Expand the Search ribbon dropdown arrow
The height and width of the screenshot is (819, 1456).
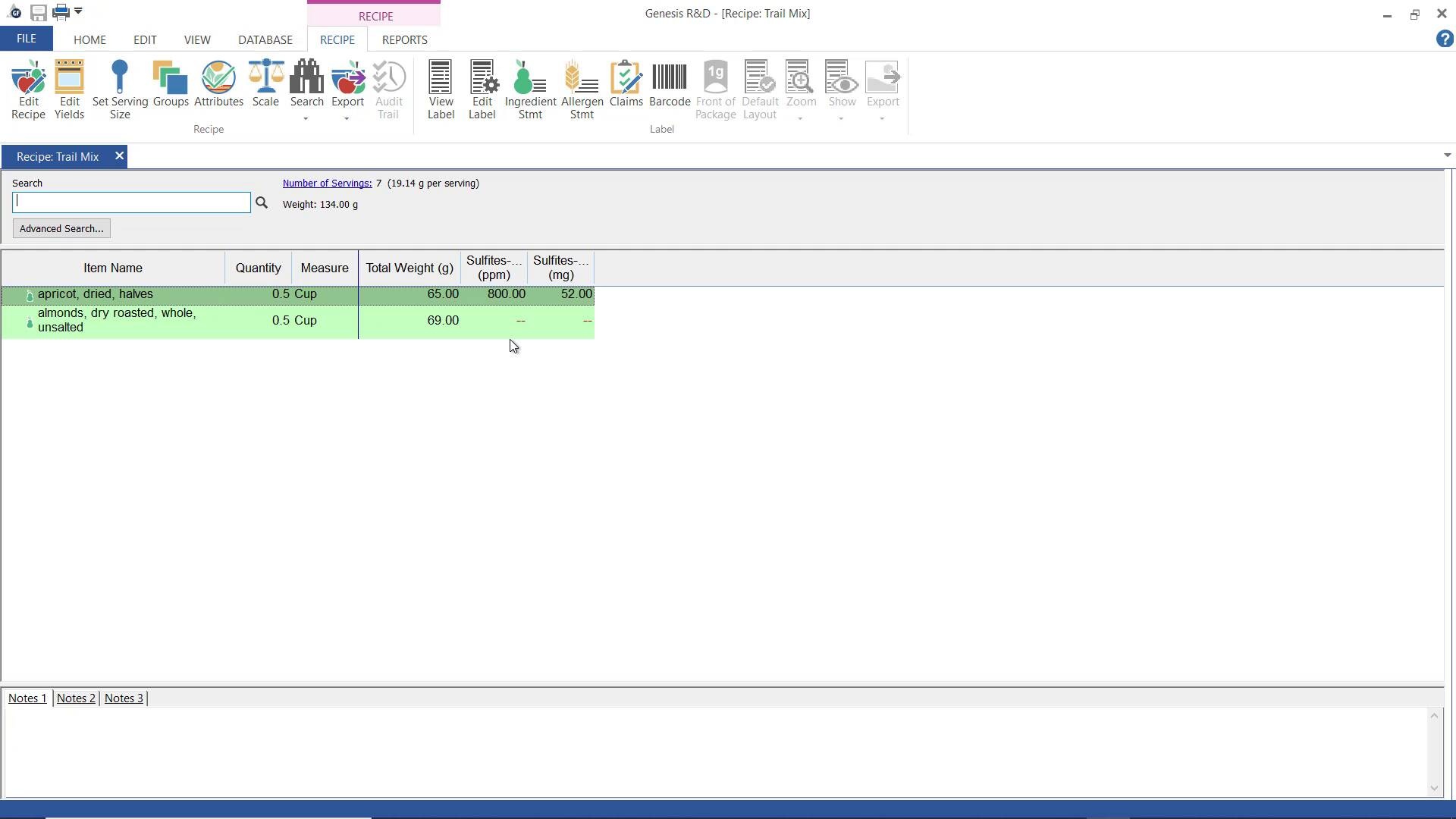tap(306, 119)
